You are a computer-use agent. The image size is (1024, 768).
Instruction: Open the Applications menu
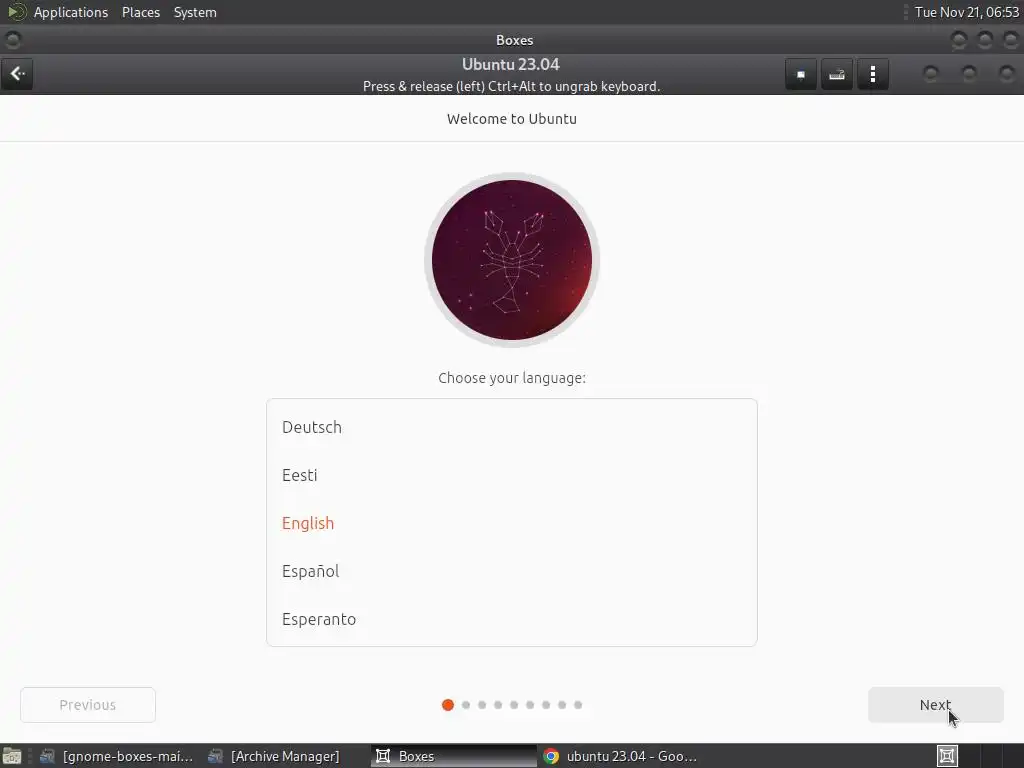(x=71, y=12)
